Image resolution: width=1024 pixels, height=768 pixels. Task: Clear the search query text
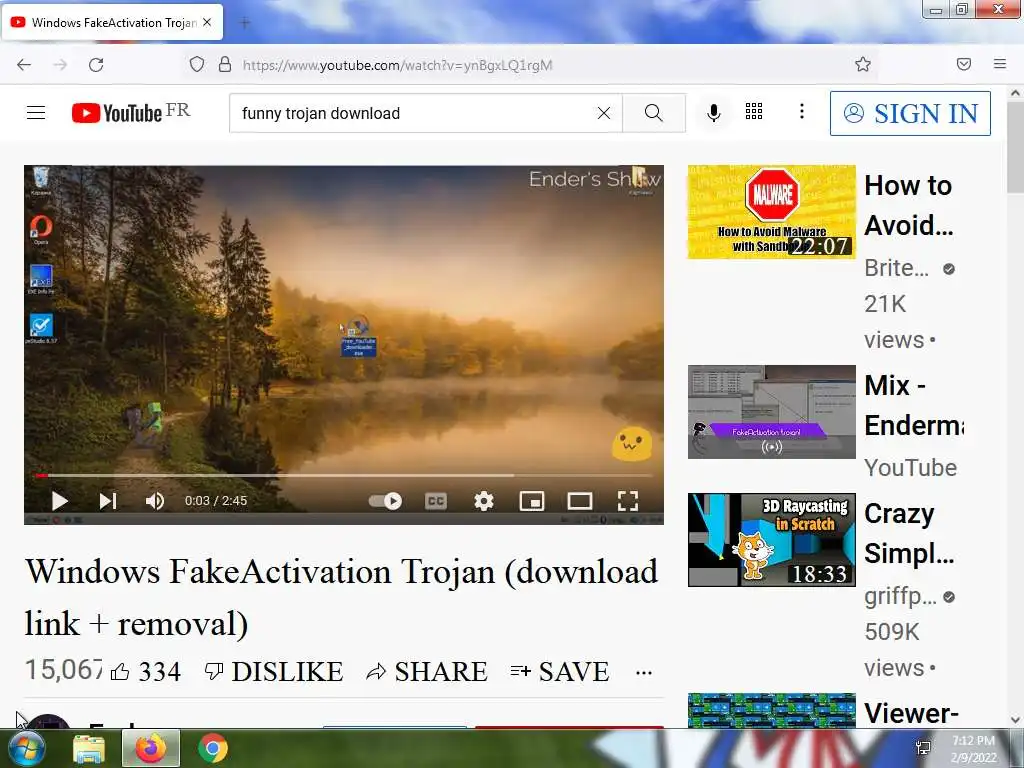click(604, 113)
